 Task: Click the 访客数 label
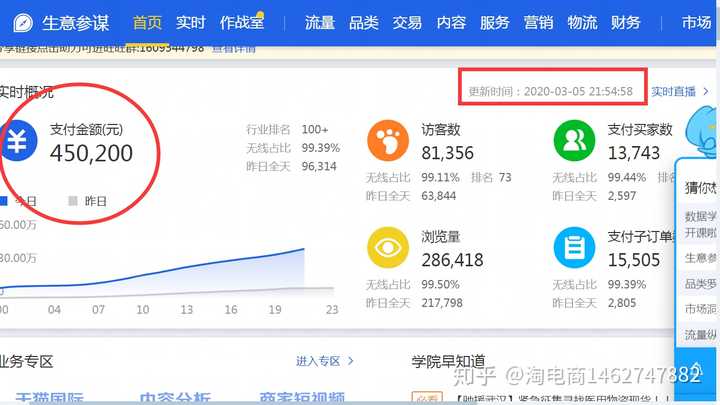pos(440,129)
